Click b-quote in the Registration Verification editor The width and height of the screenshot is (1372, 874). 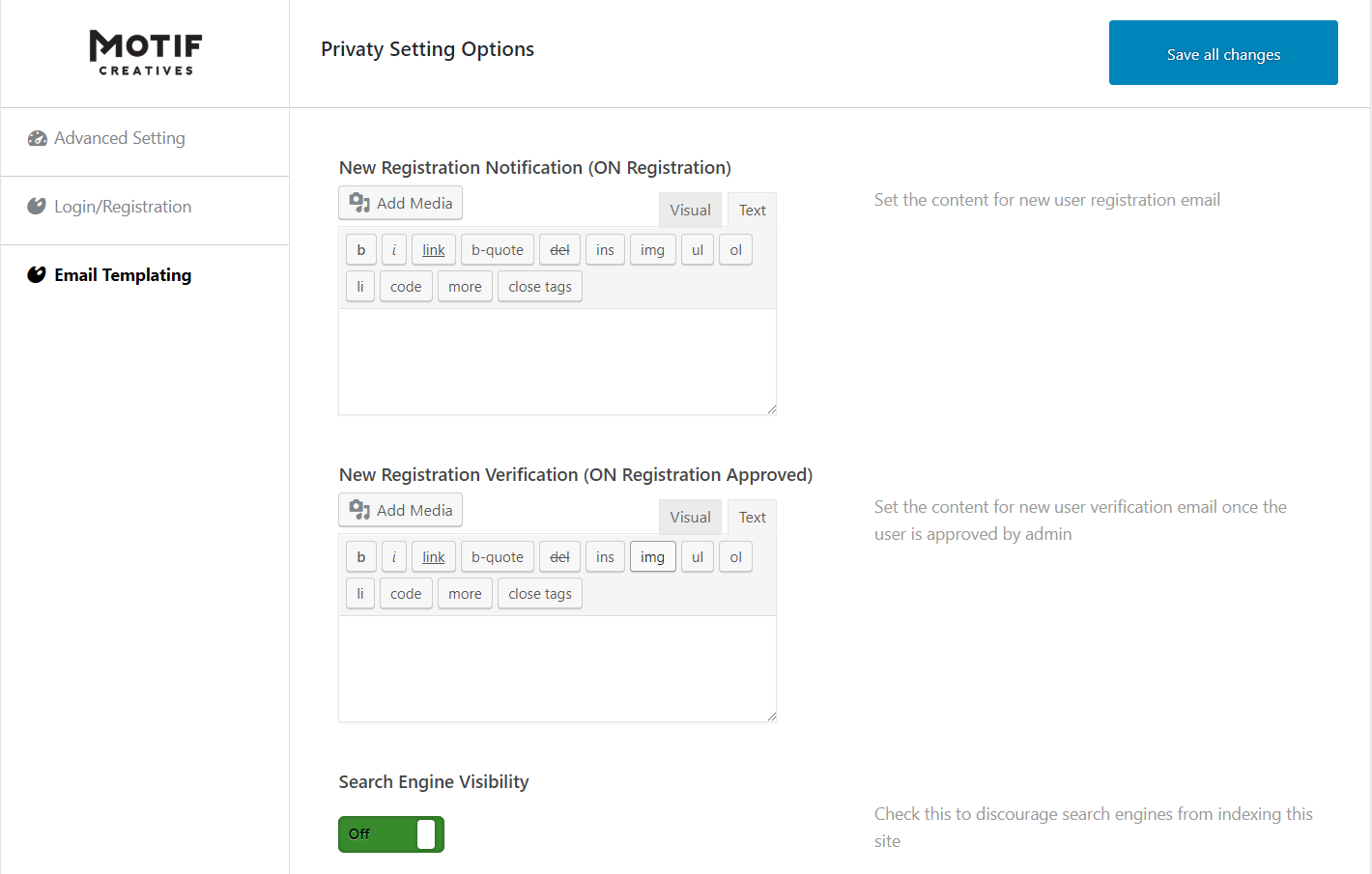(498, 557)
